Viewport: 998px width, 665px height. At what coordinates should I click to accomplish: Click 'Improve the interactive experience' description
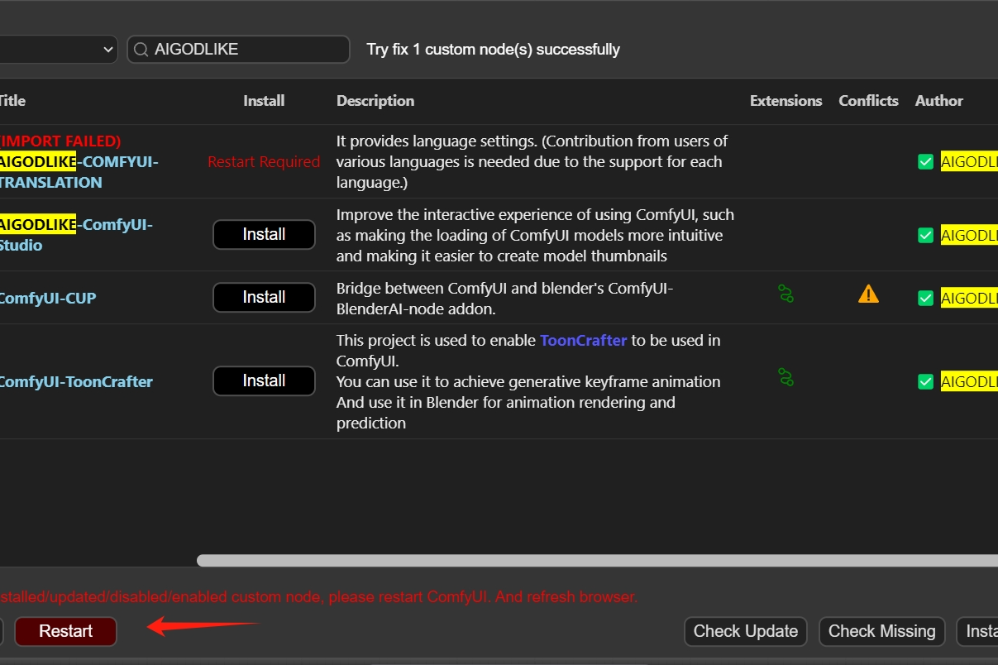535,235
